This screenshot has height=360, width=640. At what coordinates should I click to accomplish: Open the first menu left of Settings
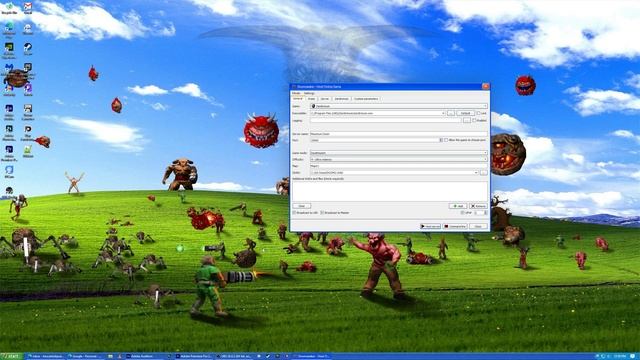tap(296, 93)
